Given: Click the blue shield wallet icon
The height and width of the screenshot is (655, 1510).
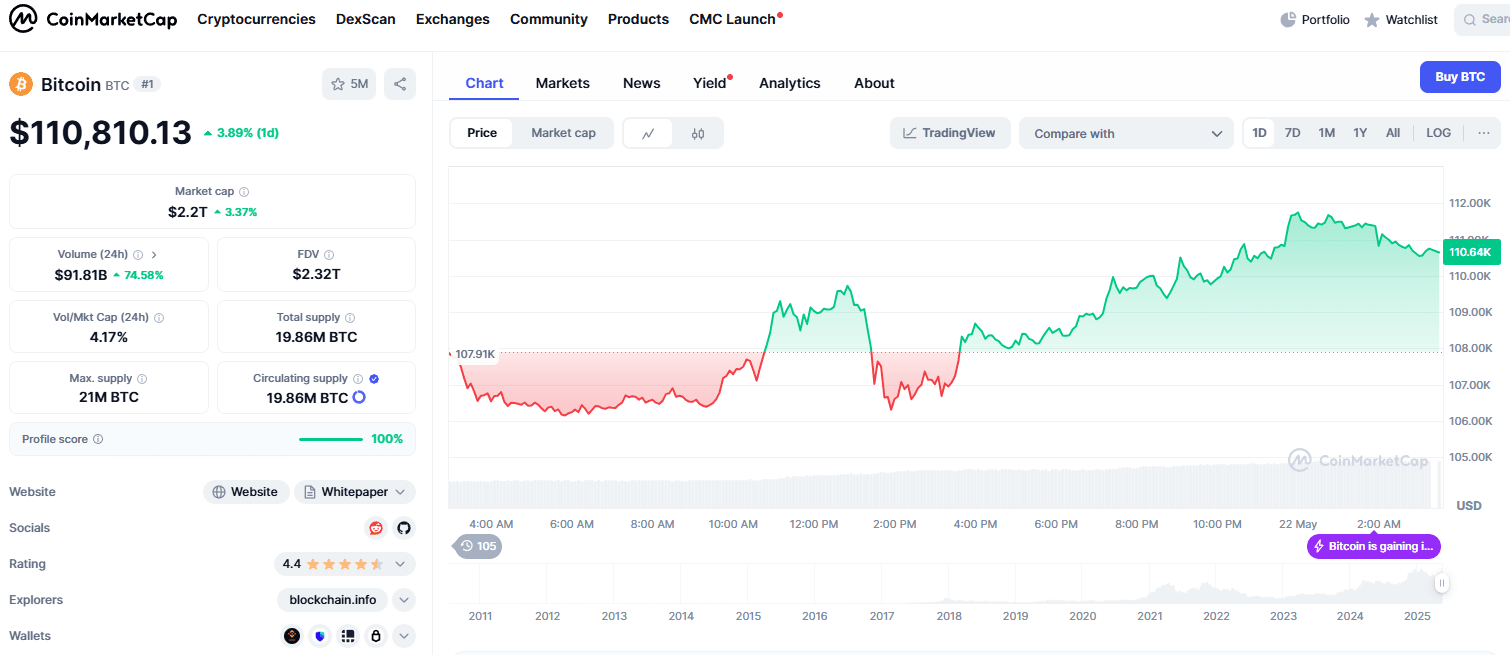Looking at the screenshot, I should (x=320, y=636).
